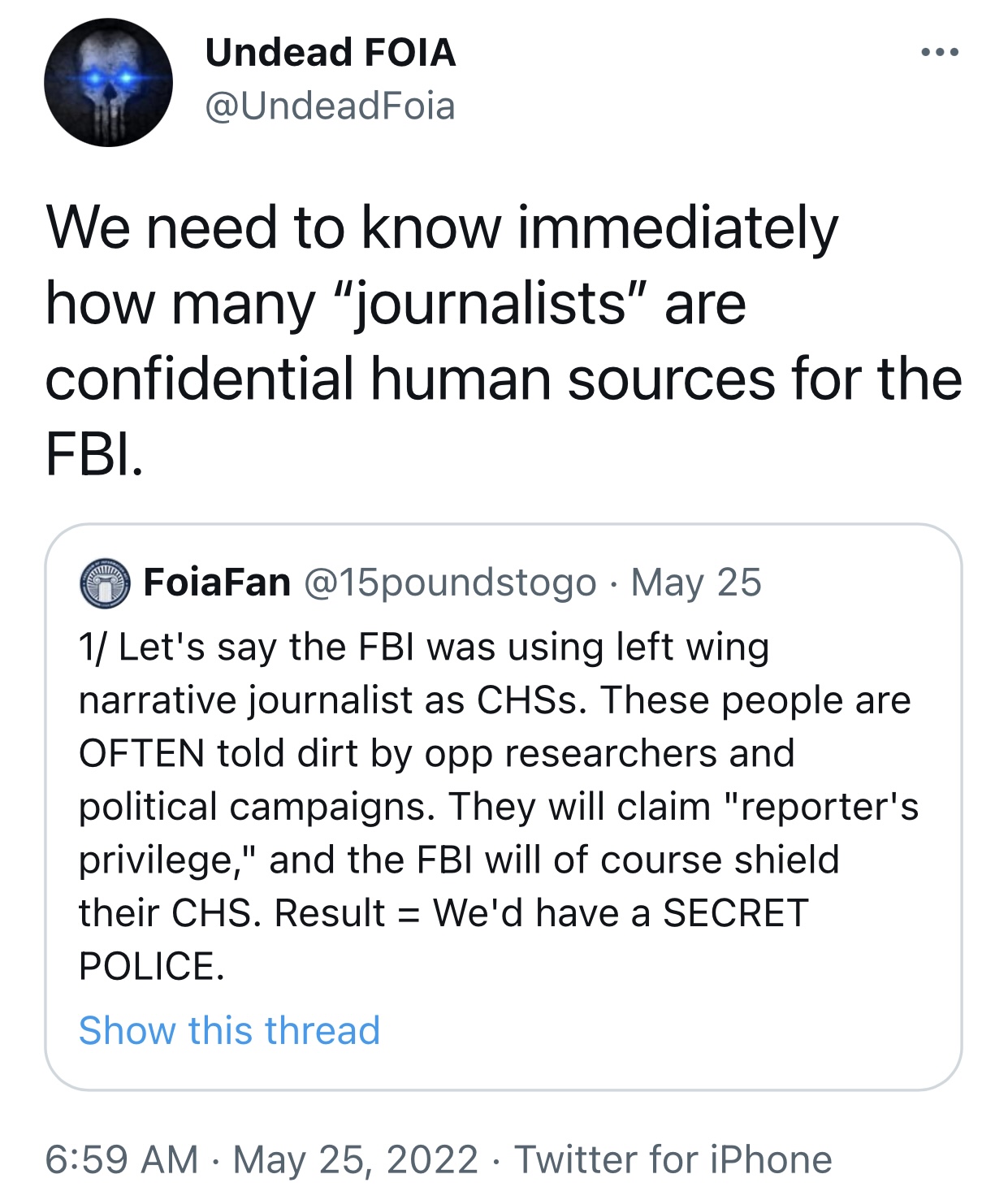1008x1200 pixels.
Task: Click "FBI." at the end of main tweet
Action: pos(94,454)
